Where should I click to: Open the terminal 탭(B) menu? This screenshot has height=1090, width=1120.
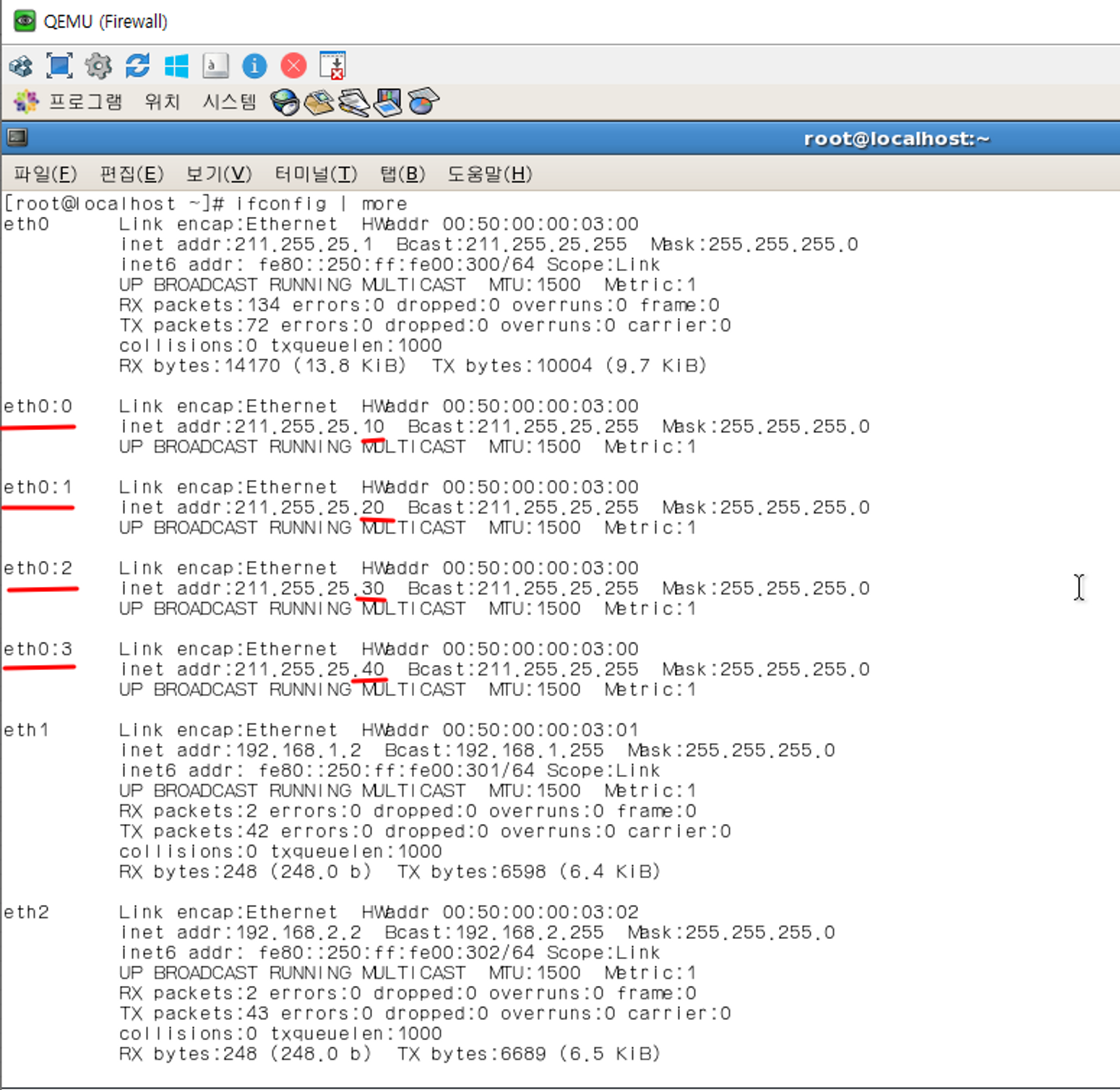coord(402,174)
